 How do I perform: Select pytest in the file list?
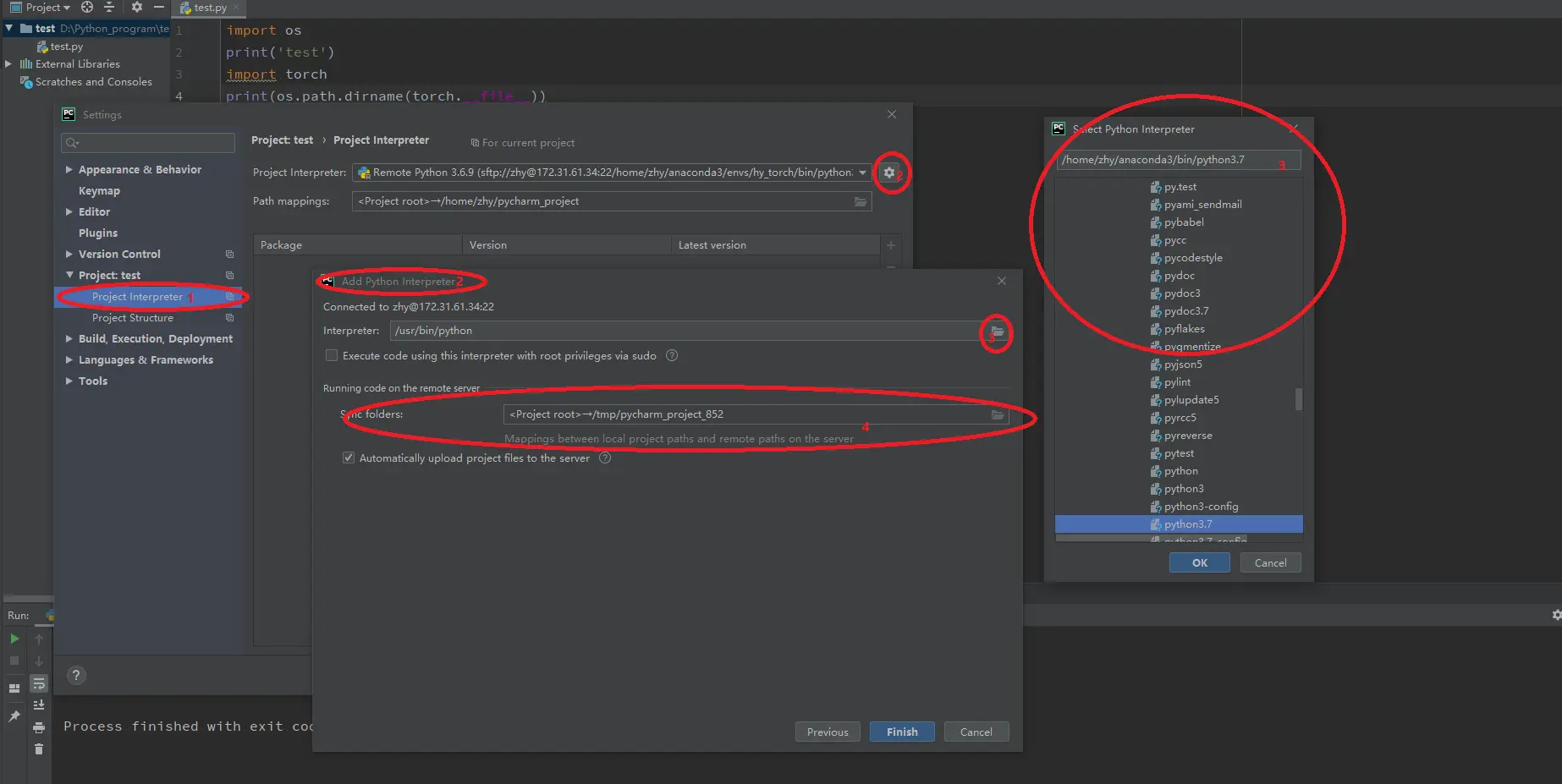[1179, 453]
